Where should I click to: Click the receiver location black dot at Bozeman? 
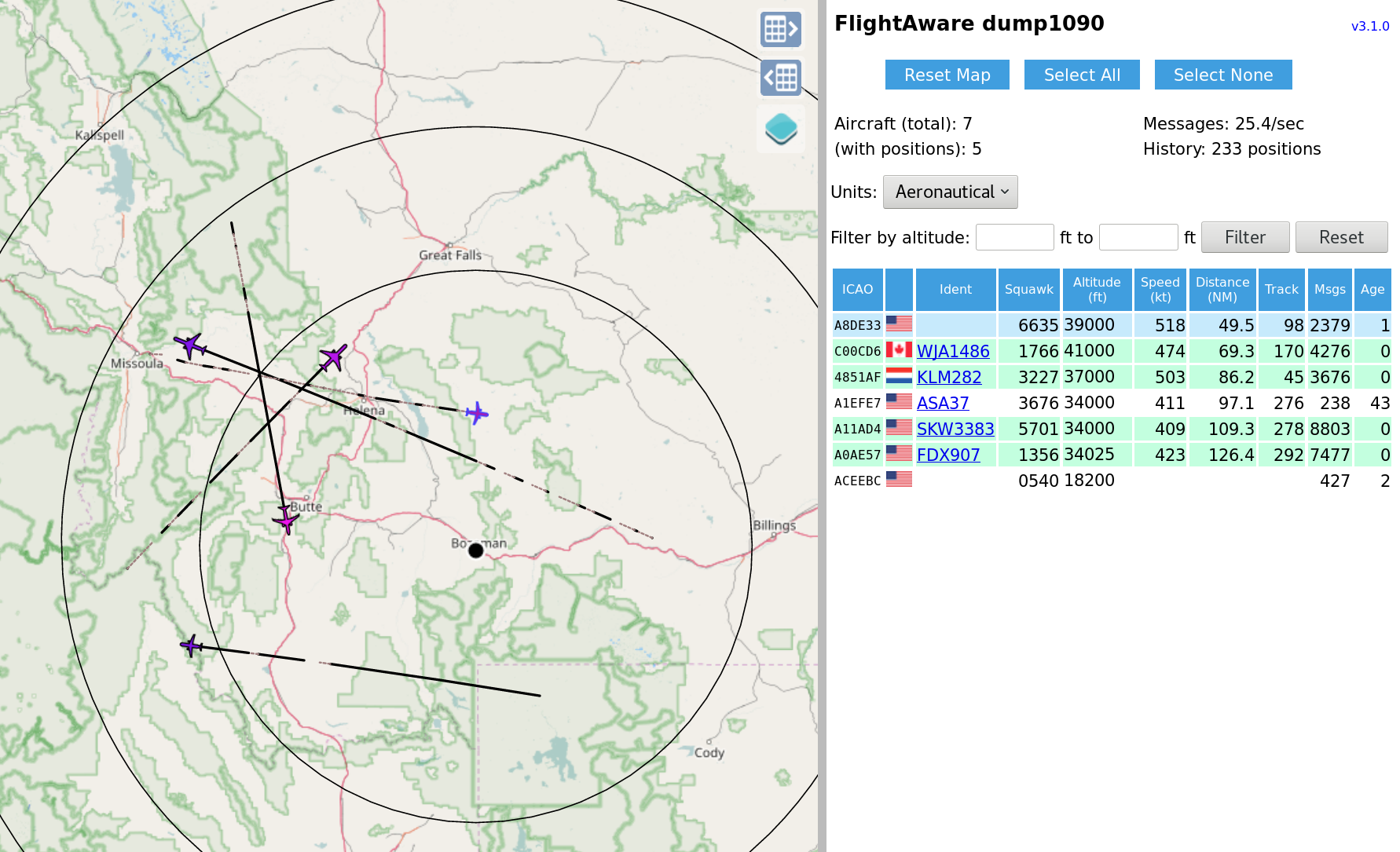click(x=475, y=550)
